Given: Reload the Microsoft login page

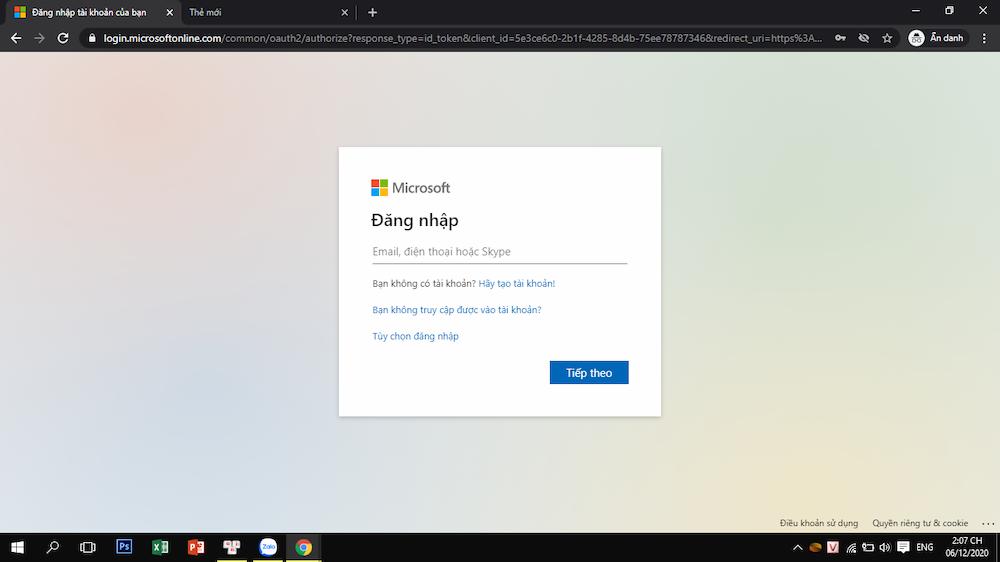Looking at the screenshot, I should pos(62,38).
